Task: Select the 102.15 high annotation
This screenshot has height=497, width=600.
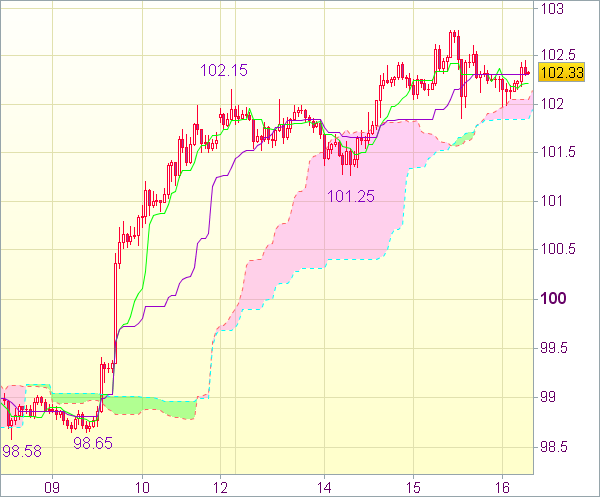Action: coord(224,70)
